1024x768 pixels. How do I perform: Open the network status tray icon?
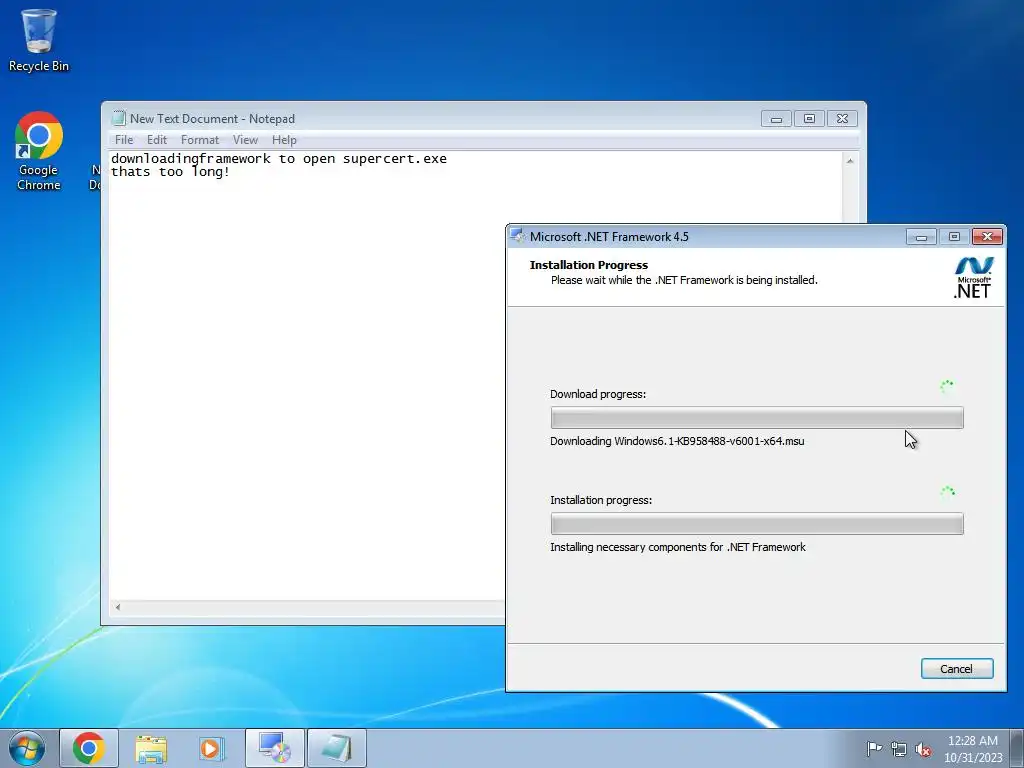(x=899, y=749)
